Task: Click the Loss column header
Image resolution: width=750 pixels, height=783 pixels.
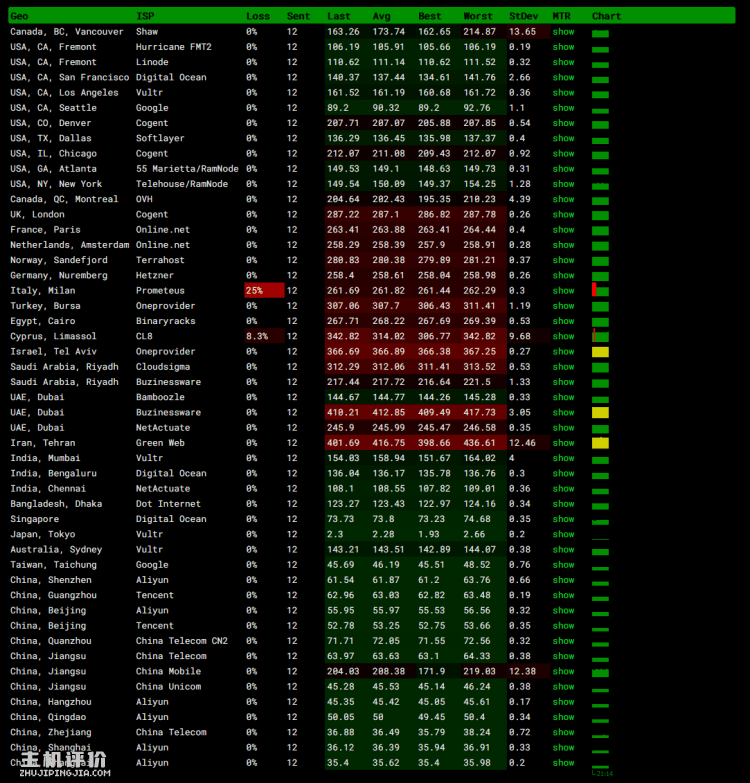Action: (x=258, y=16)
